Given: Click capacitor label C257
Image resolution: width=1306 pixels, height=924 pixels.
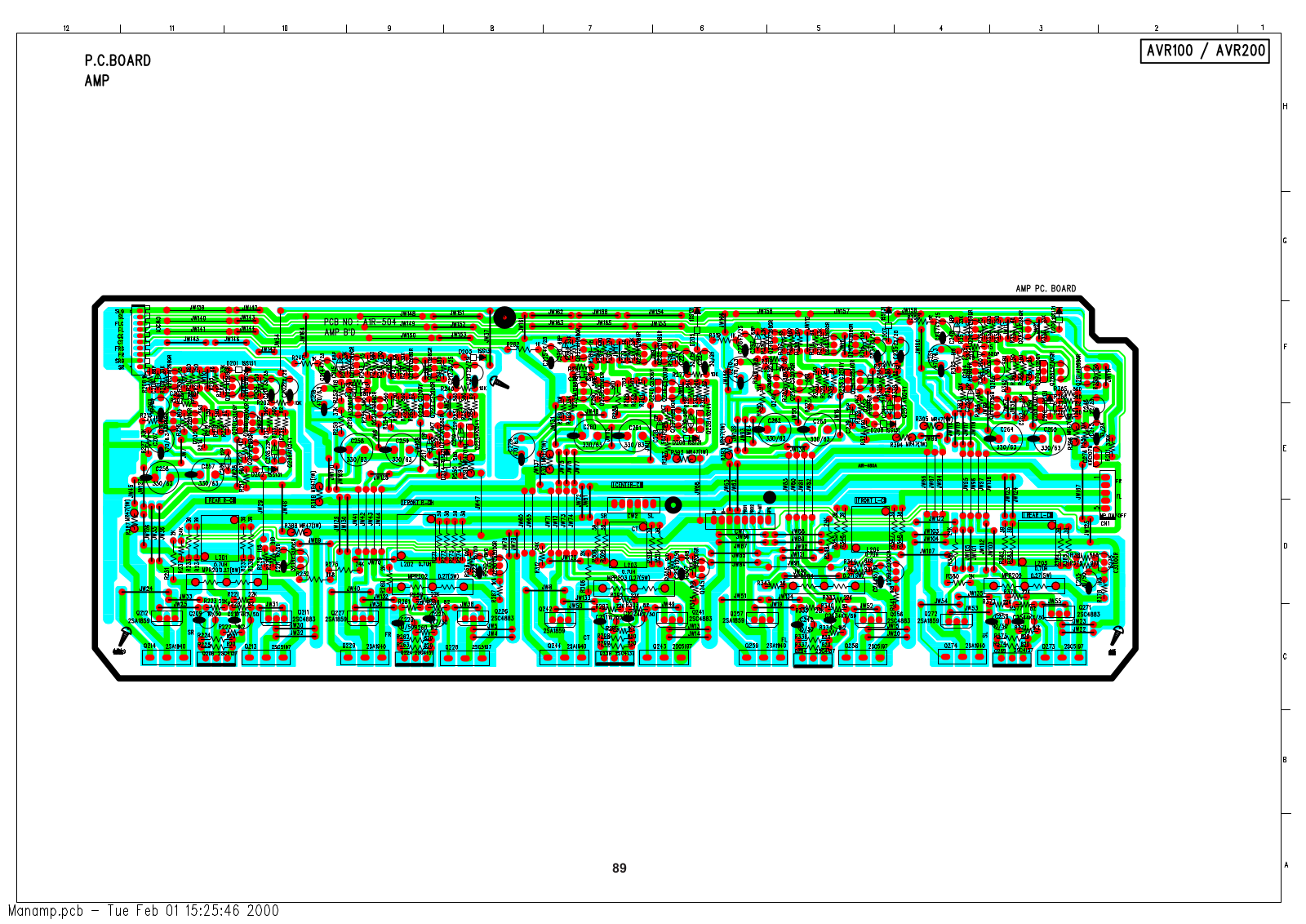Looking at the screenshot, I should (208, 467).
